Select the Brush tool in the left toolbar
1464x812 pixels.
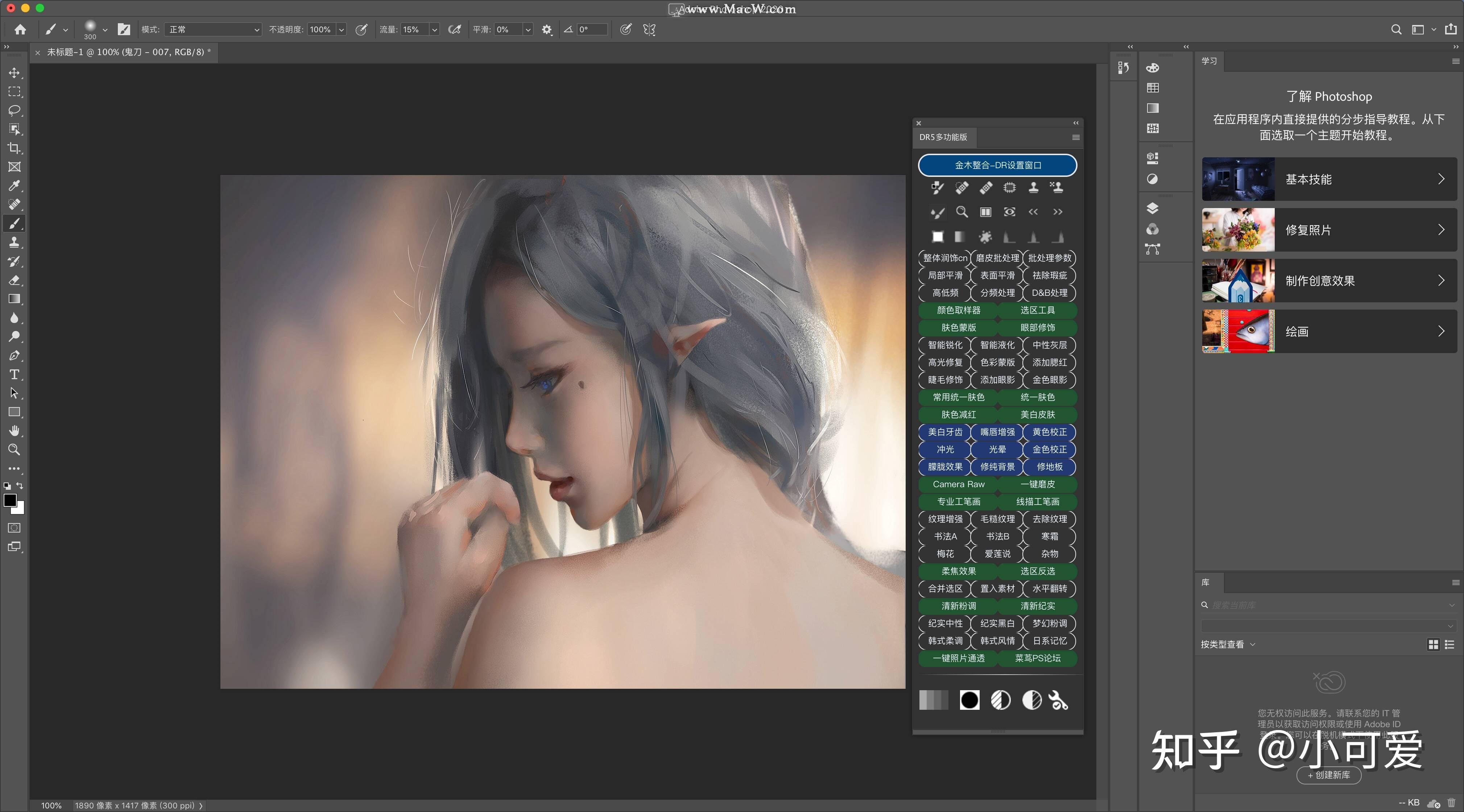(x=14, y=223)
